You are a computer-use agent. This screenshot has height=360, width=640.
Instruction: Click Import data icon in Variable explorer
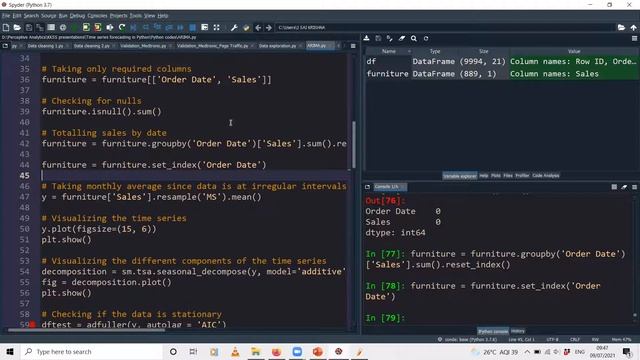coord(367,38)
